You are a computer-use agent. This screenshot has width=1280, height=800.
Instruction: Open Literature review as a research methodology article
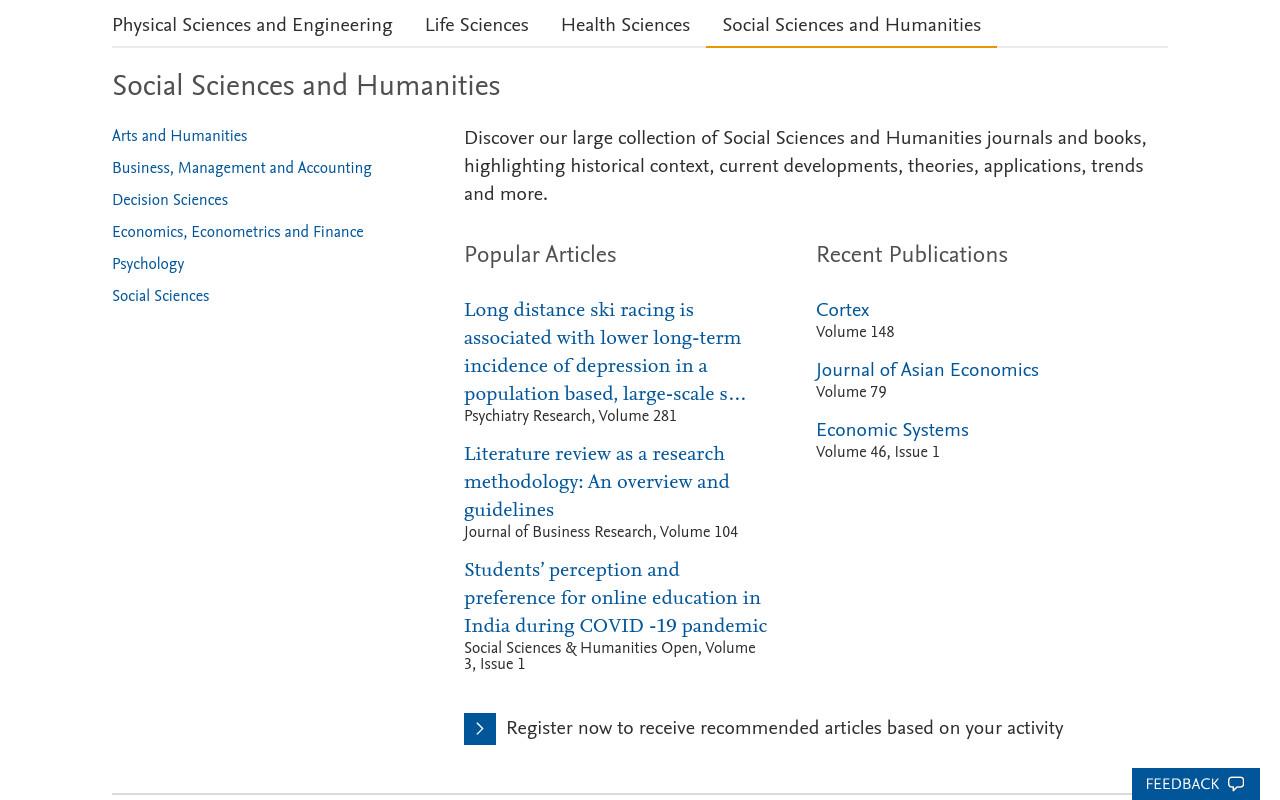pos(597,482)
